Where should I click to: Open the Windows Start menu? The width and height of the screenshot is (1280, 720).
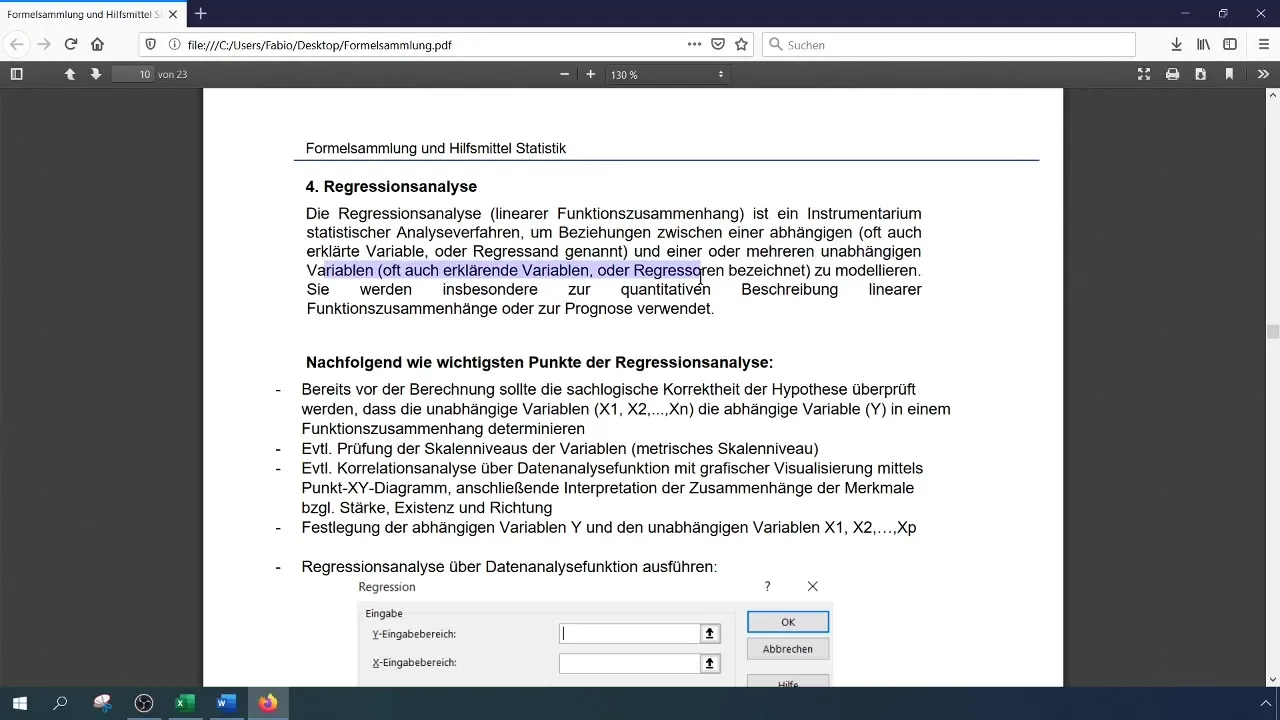[19, 703]
